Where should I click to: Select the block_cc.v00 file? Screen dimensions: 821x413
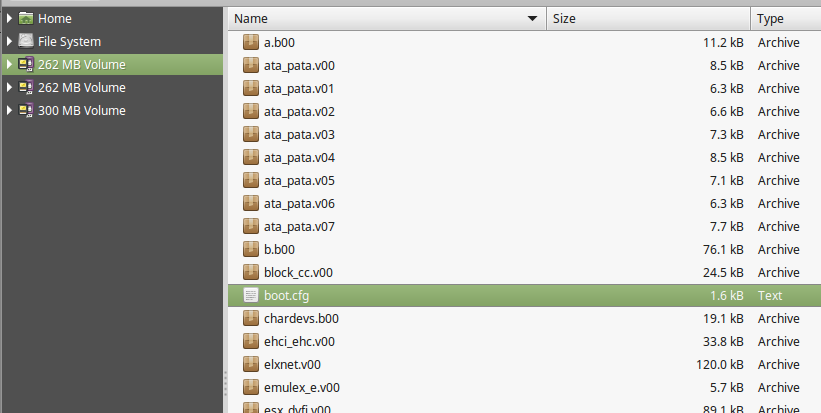point(298,272)
